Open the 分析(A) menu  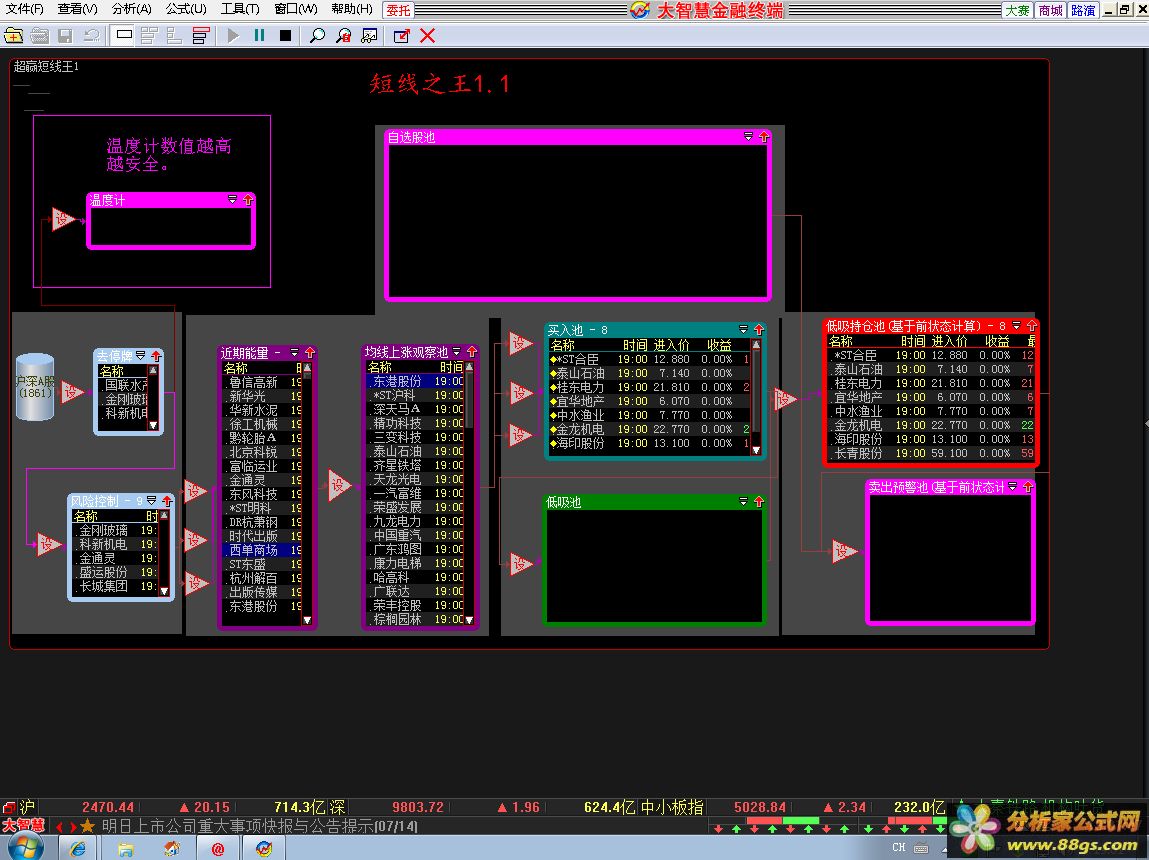pyautogui.click(x=131, y=9)
